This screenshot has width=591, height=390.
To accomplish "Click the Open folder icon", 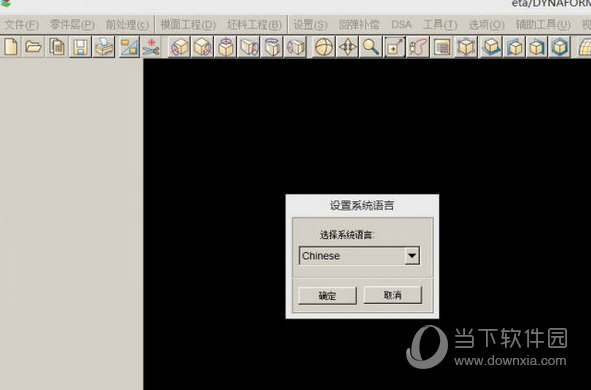I will coord(33,47).
